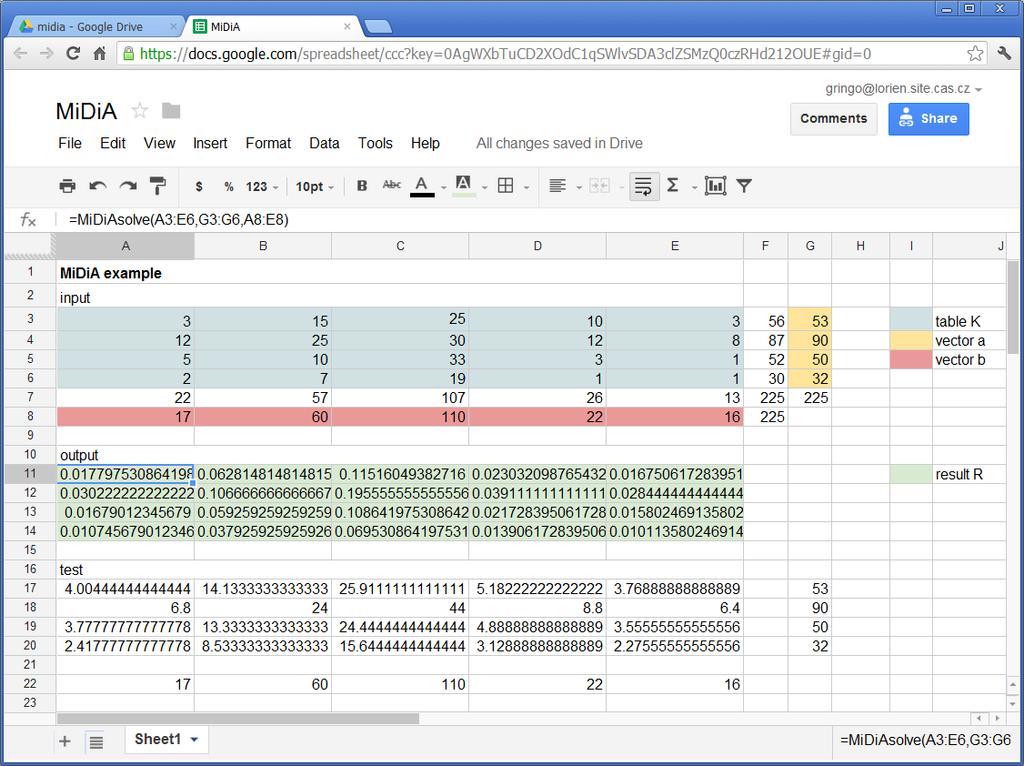This screenshot has height=766, width=1024.
Task: Open the View menu
Action: point(159,143)
